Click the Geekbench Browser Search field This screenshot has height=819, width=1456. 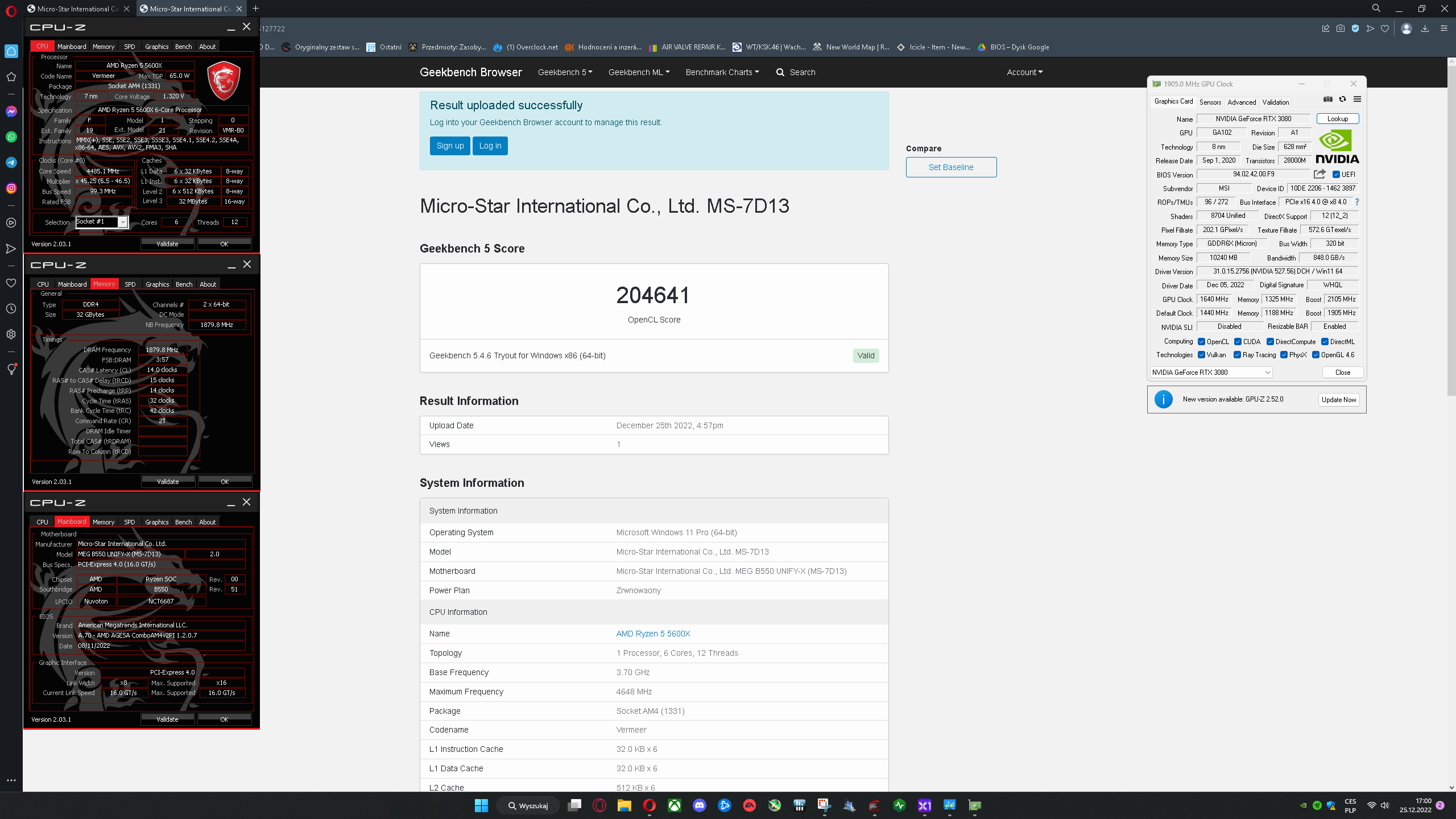(x=796, y=72)
